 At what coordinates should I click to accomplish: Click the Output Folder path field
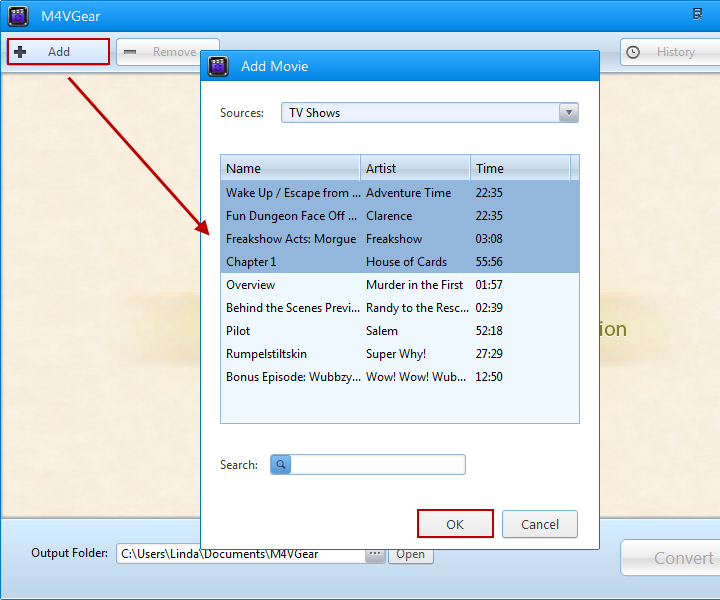(241, 554)
